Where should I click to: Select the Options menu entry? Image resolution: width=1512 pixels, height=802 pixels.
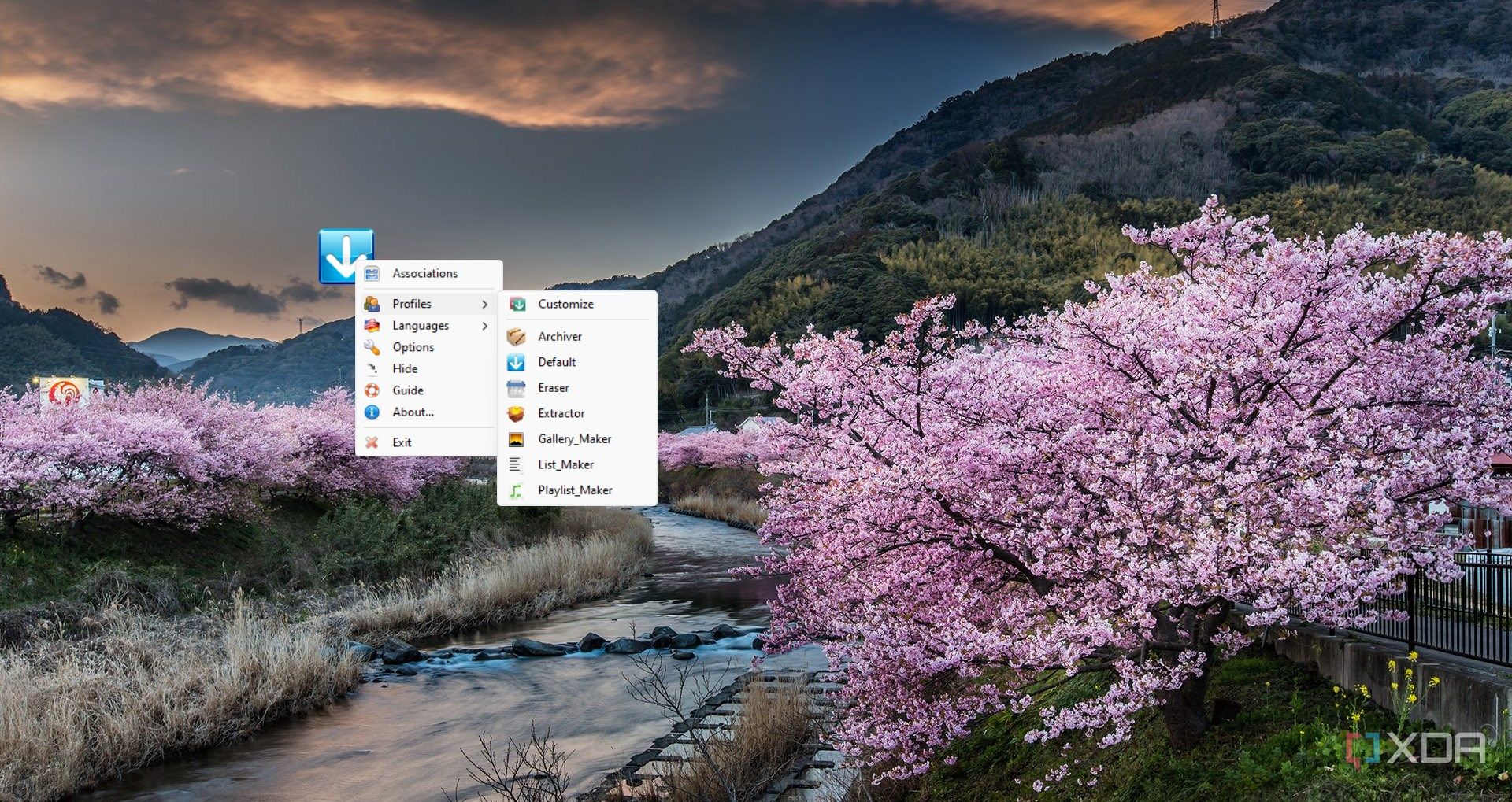tap(429, 347)
